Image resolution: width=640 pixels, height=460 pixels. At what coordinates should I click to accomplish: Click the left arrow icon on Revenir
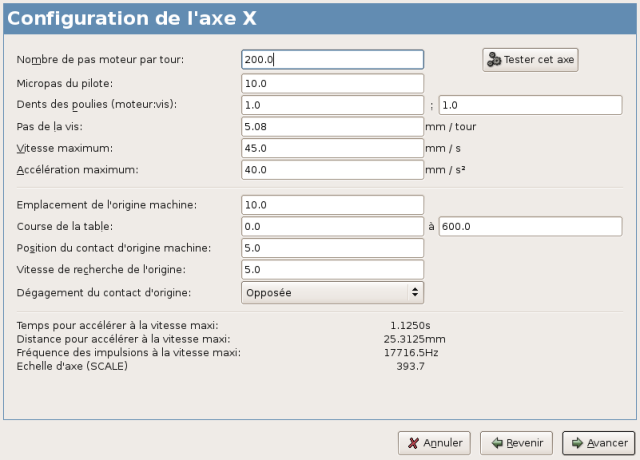click(497, 443)
